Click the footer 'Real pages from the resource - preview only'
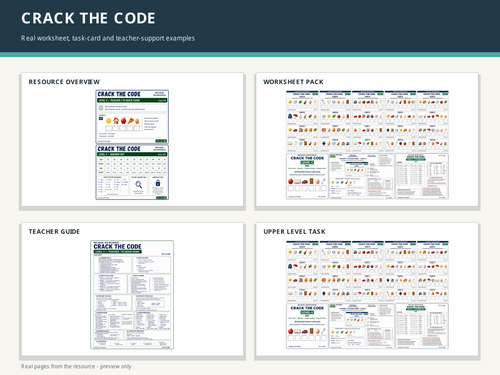Image resolution: width=500 pixels, height=375 pixels. coord(76,366)
